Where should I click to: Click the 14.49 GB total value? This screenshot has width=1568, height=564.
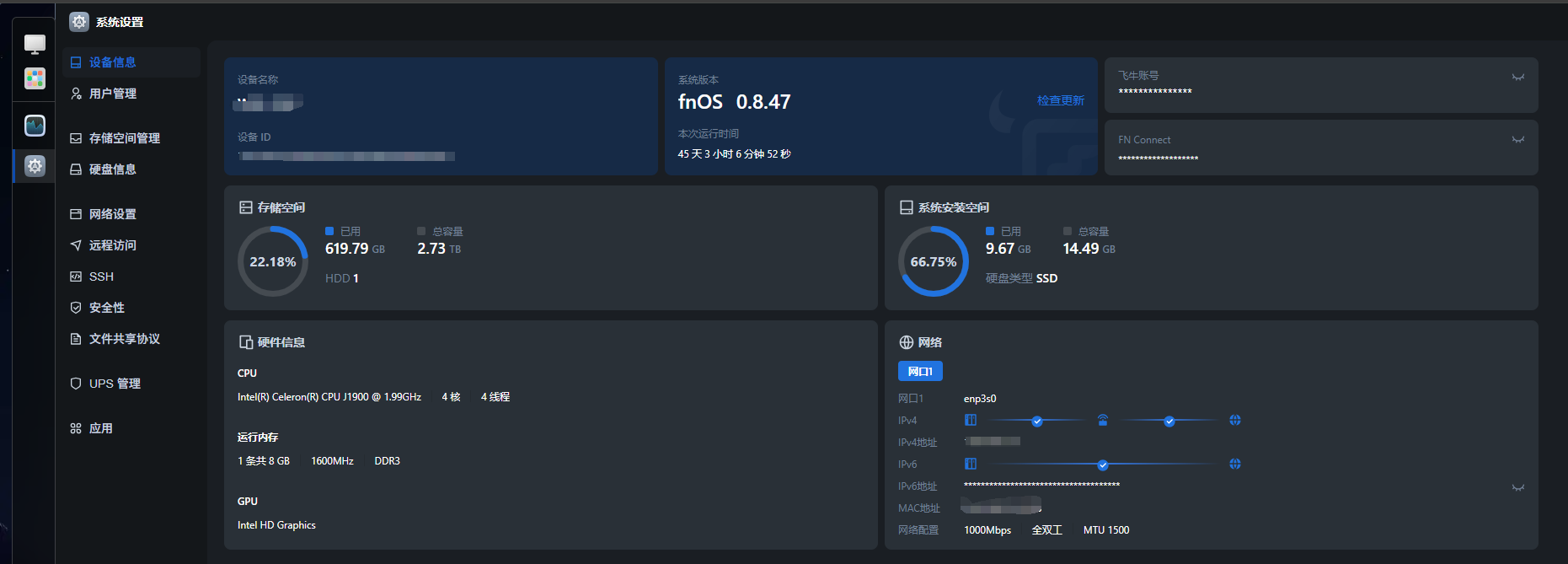(1089, 249)
